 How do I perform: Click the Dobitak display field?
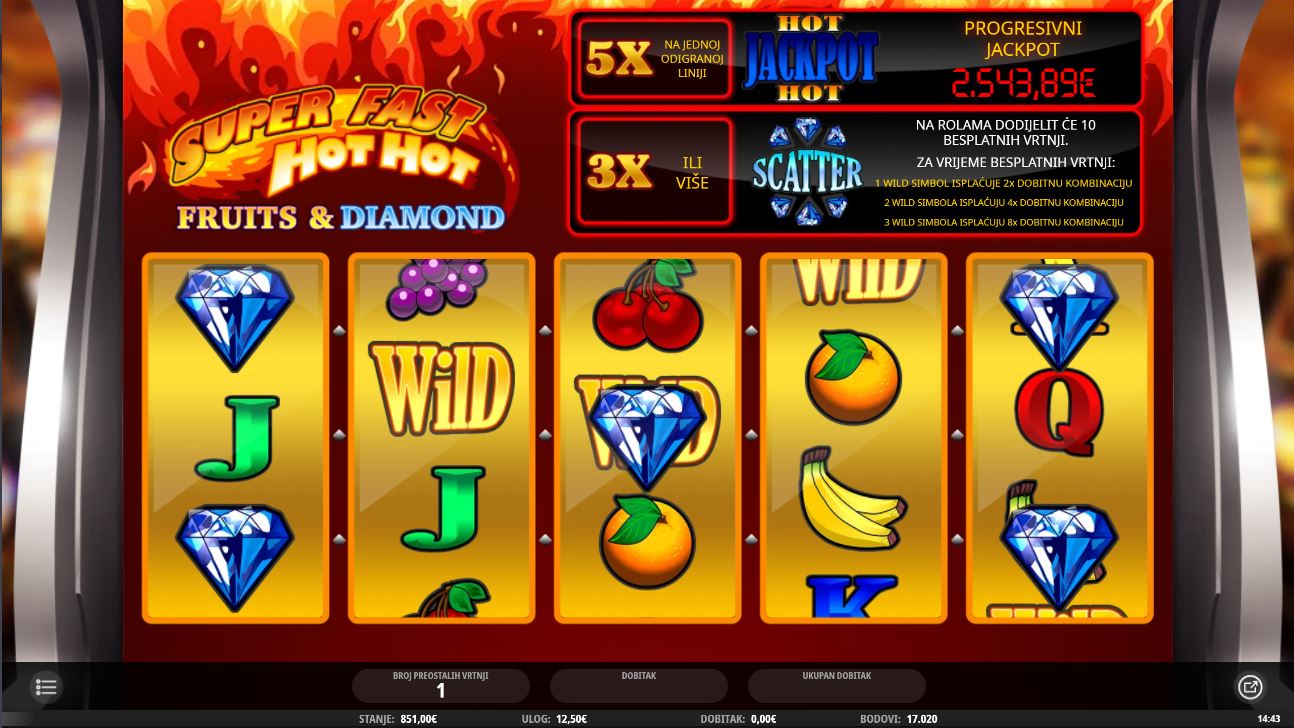639,685
